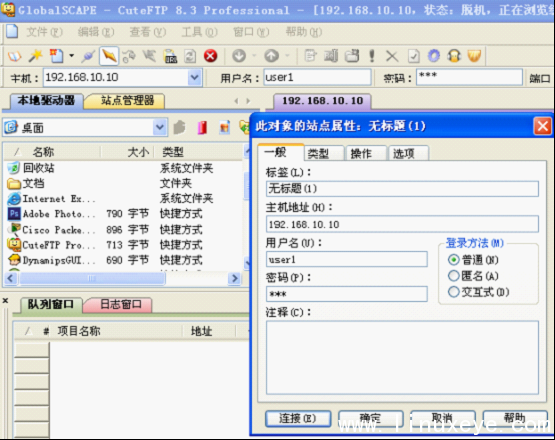The image size is (555, 440).
Task: Launch the Connection Wizard wand icon
Action: click(x=35, y=56)
